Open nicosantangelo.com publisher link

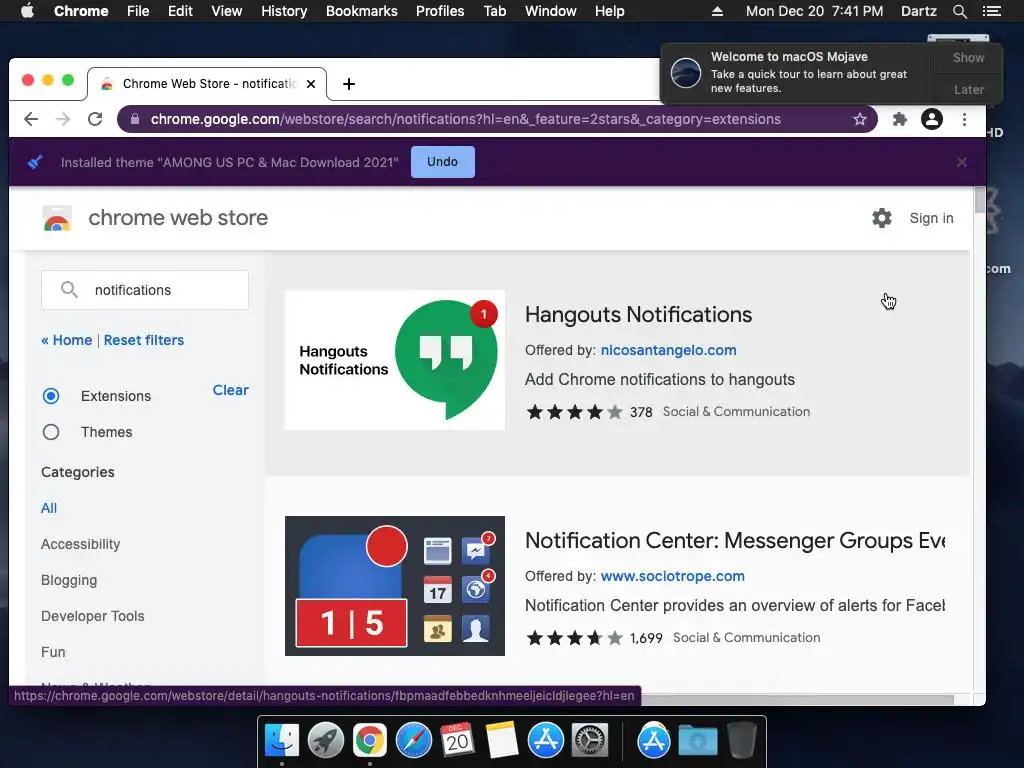point(668,350)
